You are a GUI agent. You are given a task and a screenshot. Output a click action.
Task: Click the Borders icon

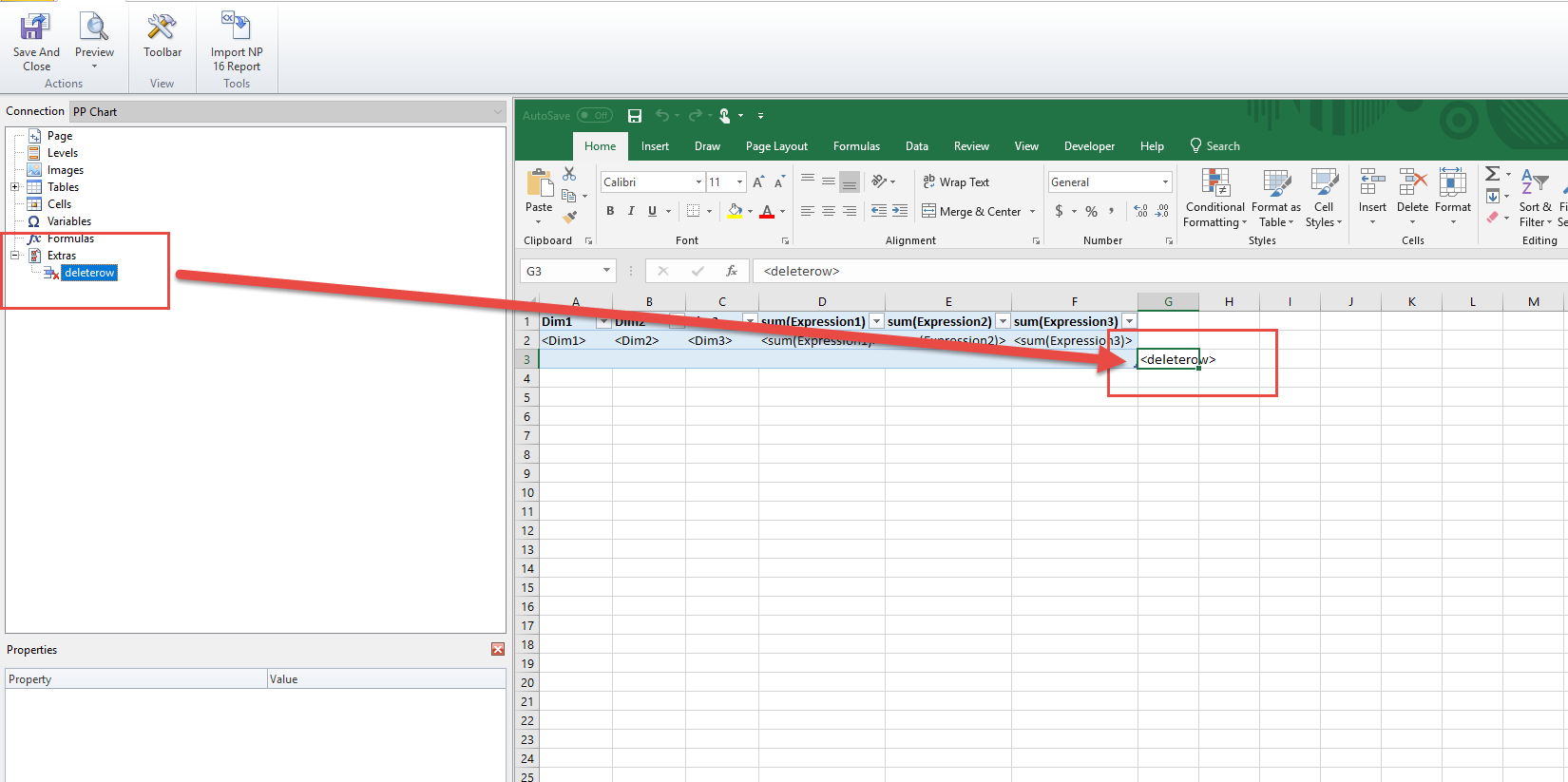click(x=694, y=211)
